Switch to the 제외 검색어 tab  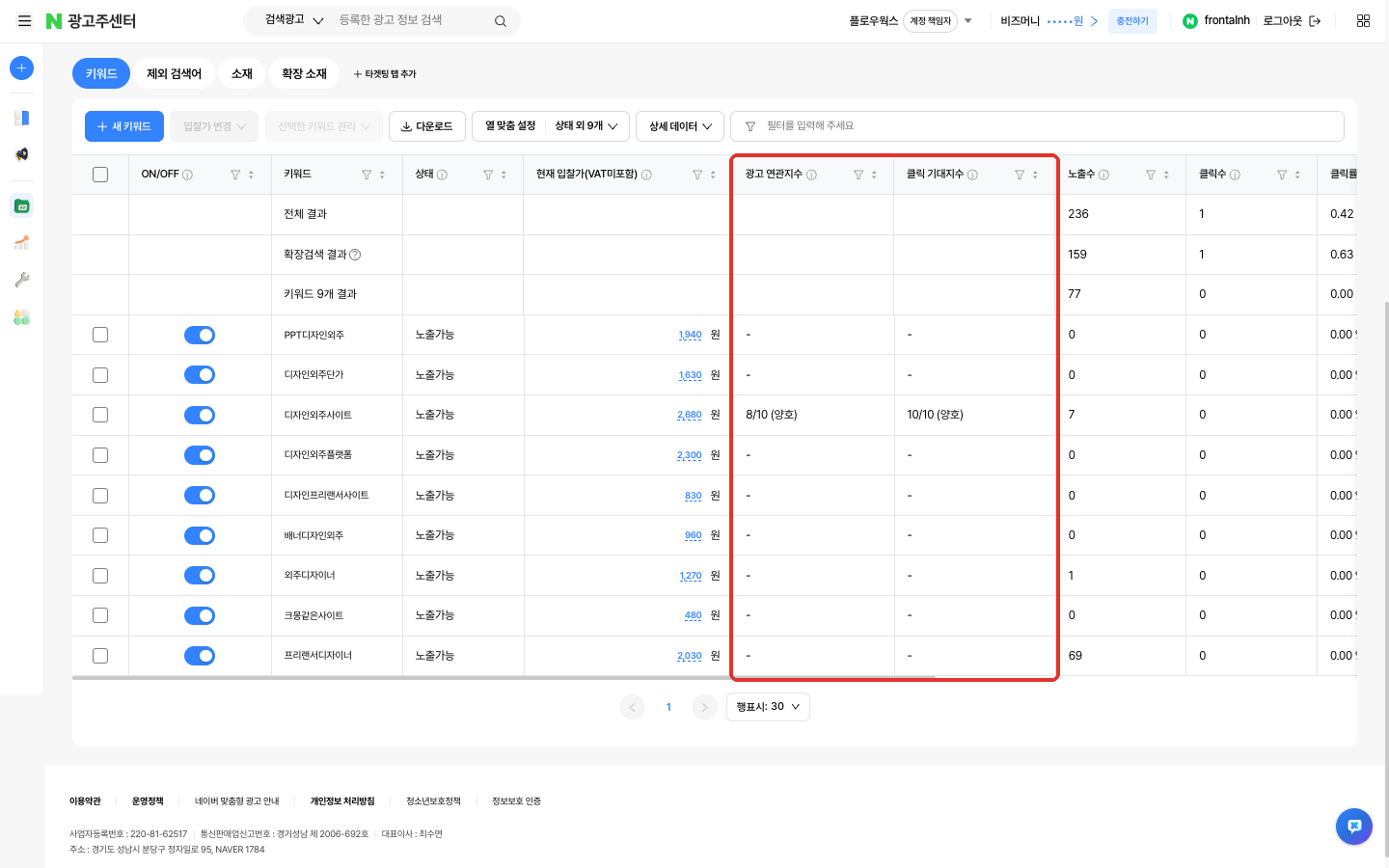pyautogui.click(x=174, y=73)
